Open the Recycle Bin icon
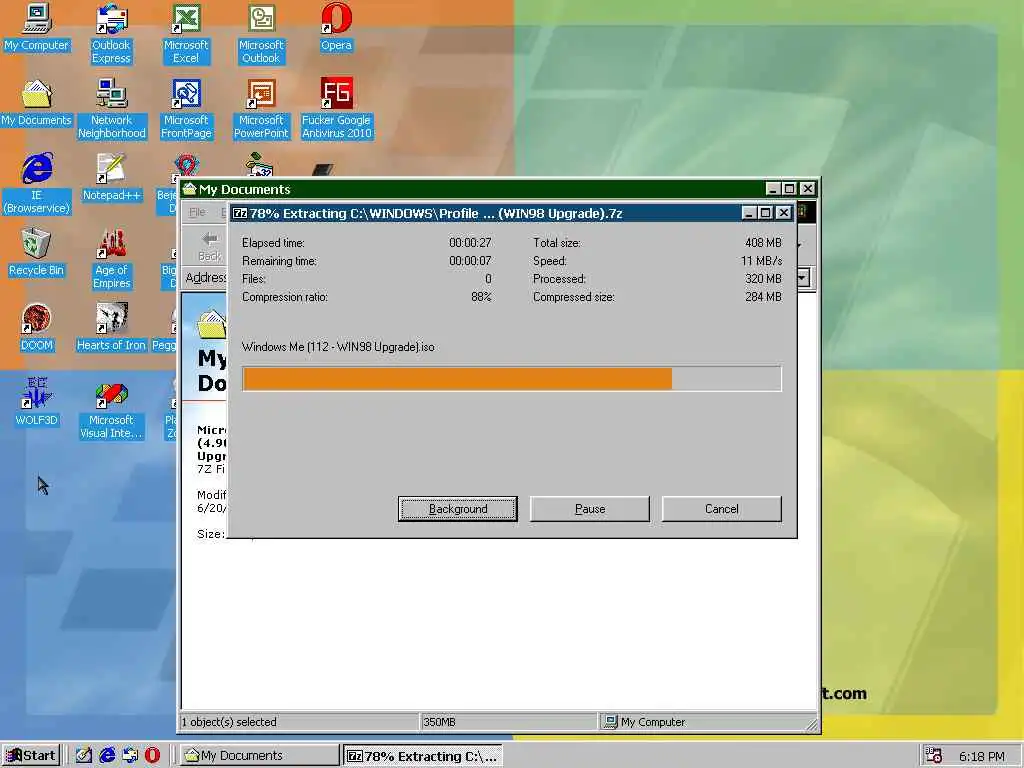This screenshot has width=1024, height=768. click(37, 253)
